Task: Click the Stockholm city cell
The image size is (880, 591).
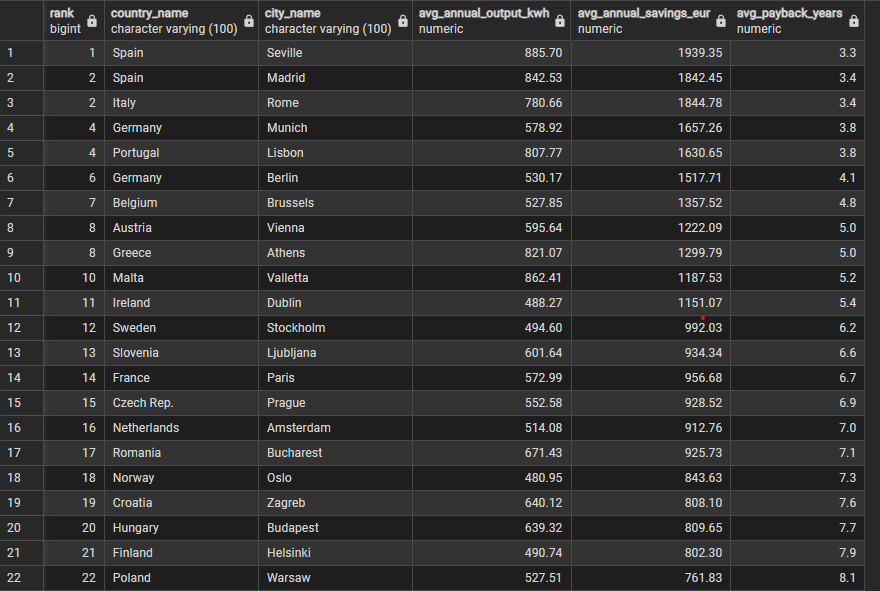Action: coord(336,328)
